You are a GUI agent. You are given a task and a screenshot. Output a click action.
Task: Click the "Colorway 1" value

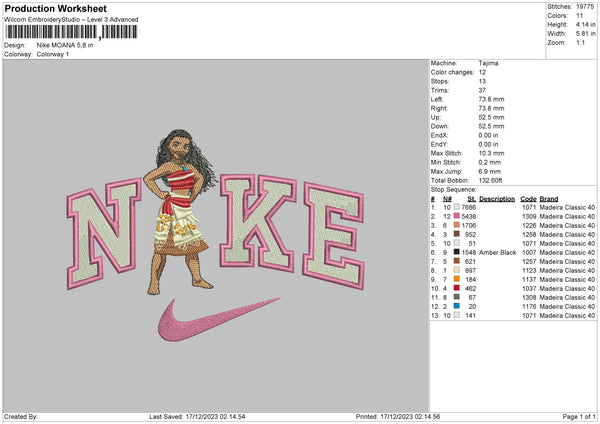pyautogui.click(x=53, y=54)
